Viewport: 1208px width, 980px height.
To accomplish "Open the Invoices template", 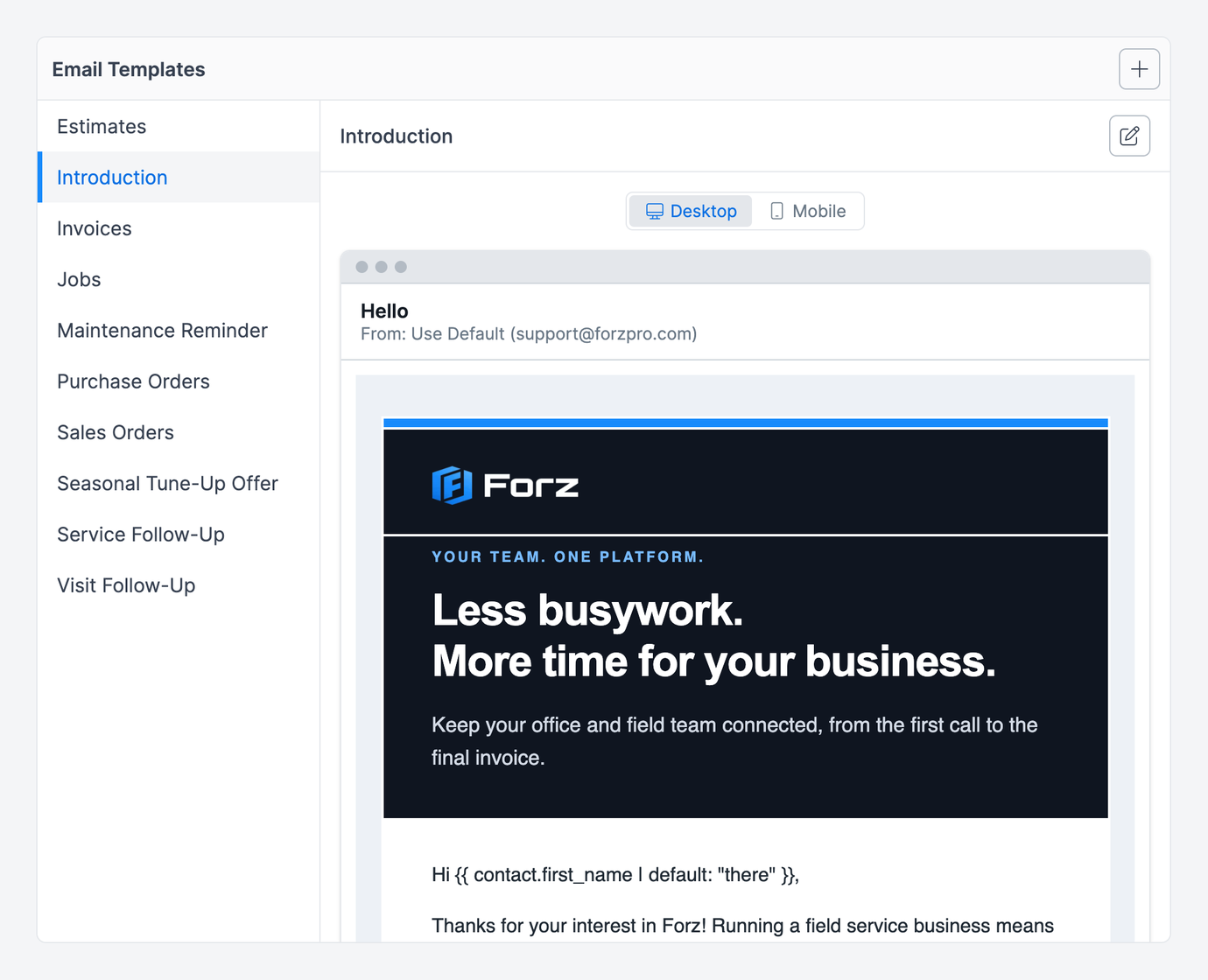I will (x=179, y=228).
